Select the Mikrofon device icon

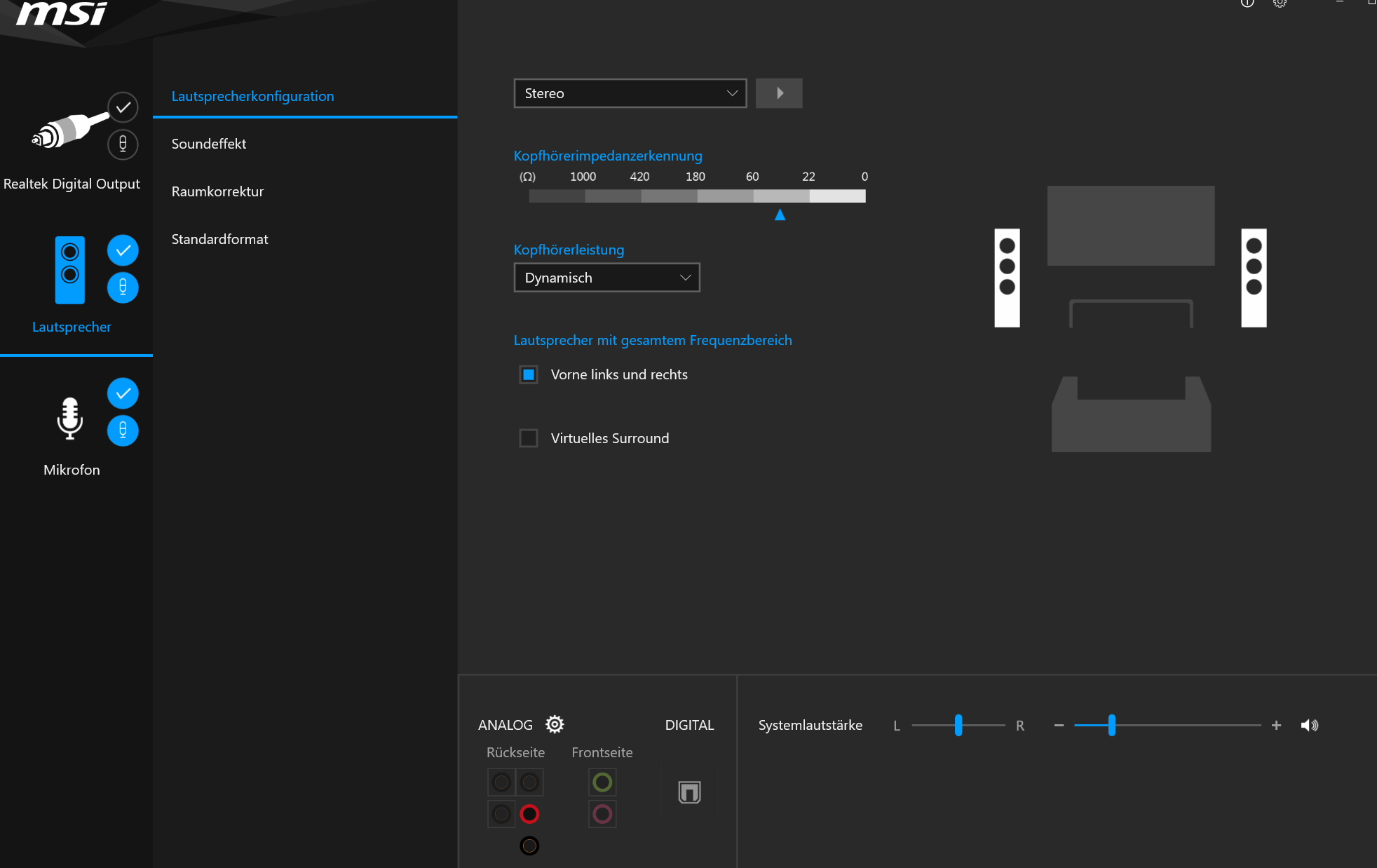69,418
